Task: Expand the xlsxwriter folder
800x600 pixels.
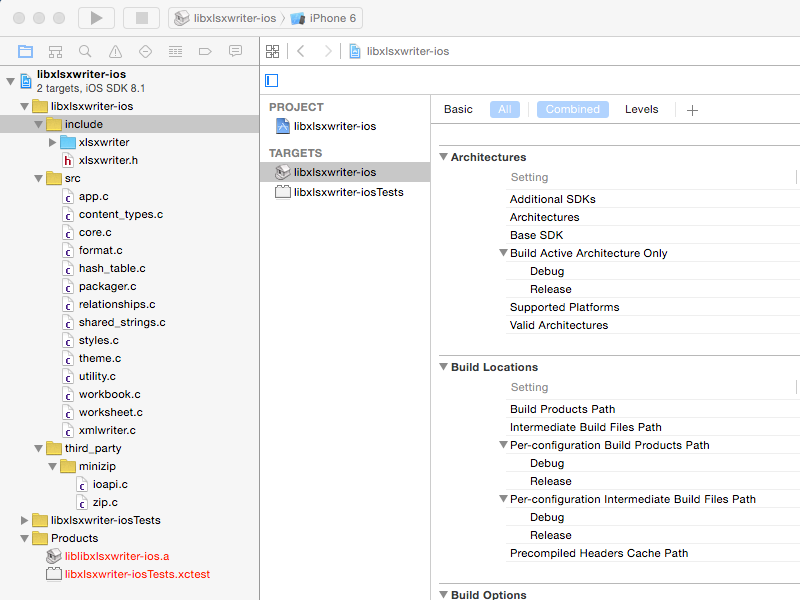Action: [x=52, y=142]
